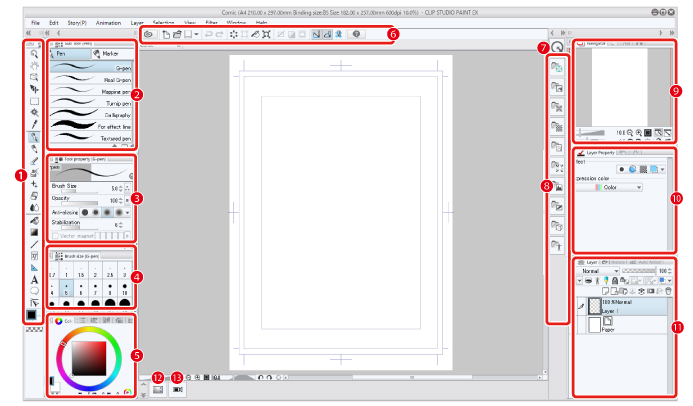Choose the Turnip pen sub tool
The width and height of the screenshot is (693, 406).
point(91,102)
